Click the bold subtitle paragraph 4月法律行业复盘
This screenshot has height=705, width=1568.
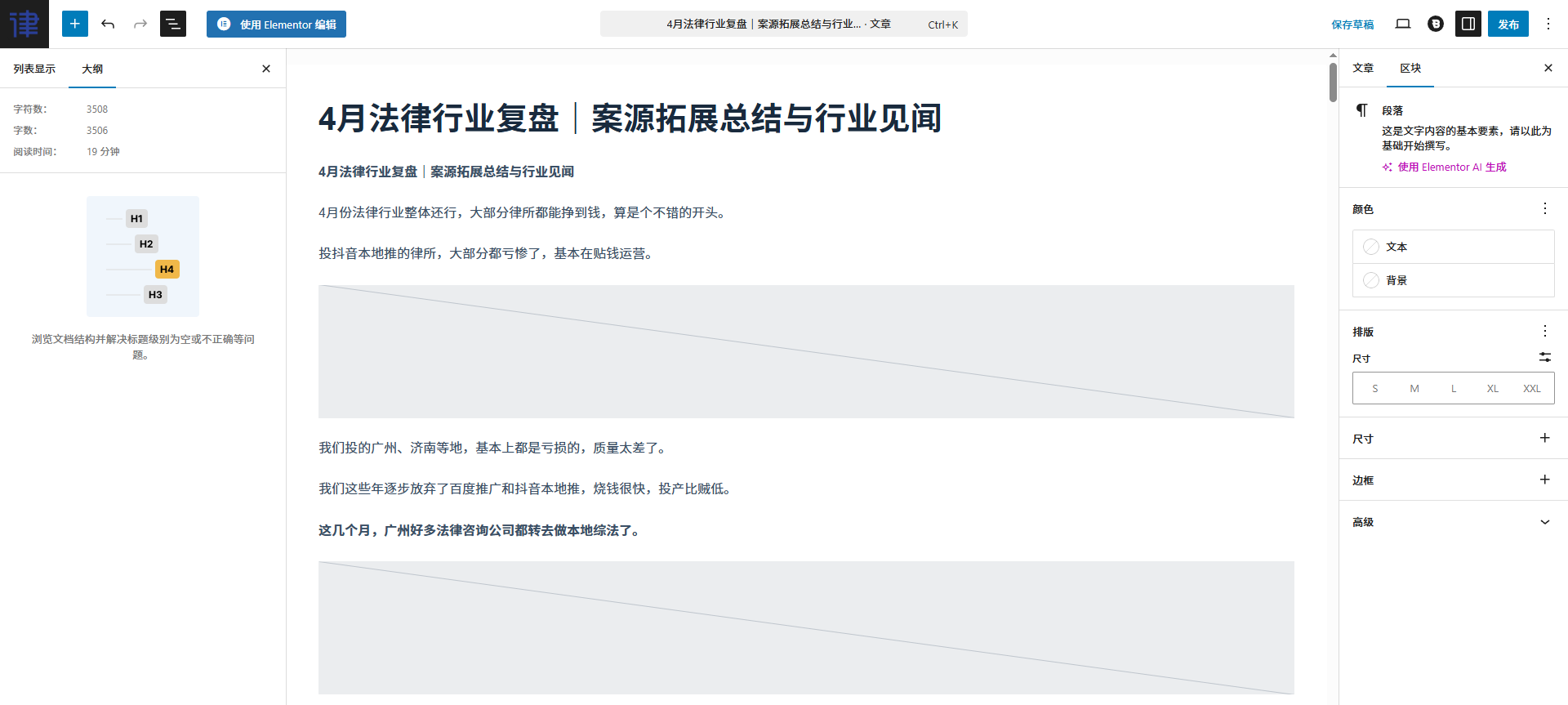(446, 172)
